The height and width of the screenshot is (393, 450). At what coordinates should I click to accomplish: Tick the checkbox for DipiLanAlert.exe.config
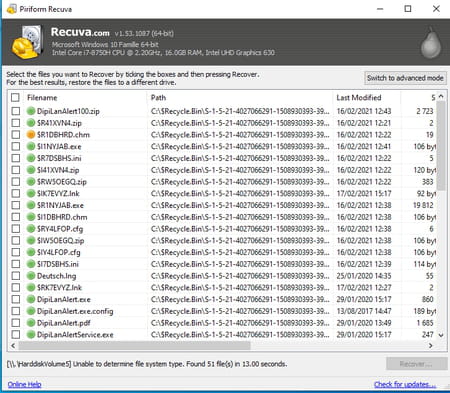click(16, 311)
